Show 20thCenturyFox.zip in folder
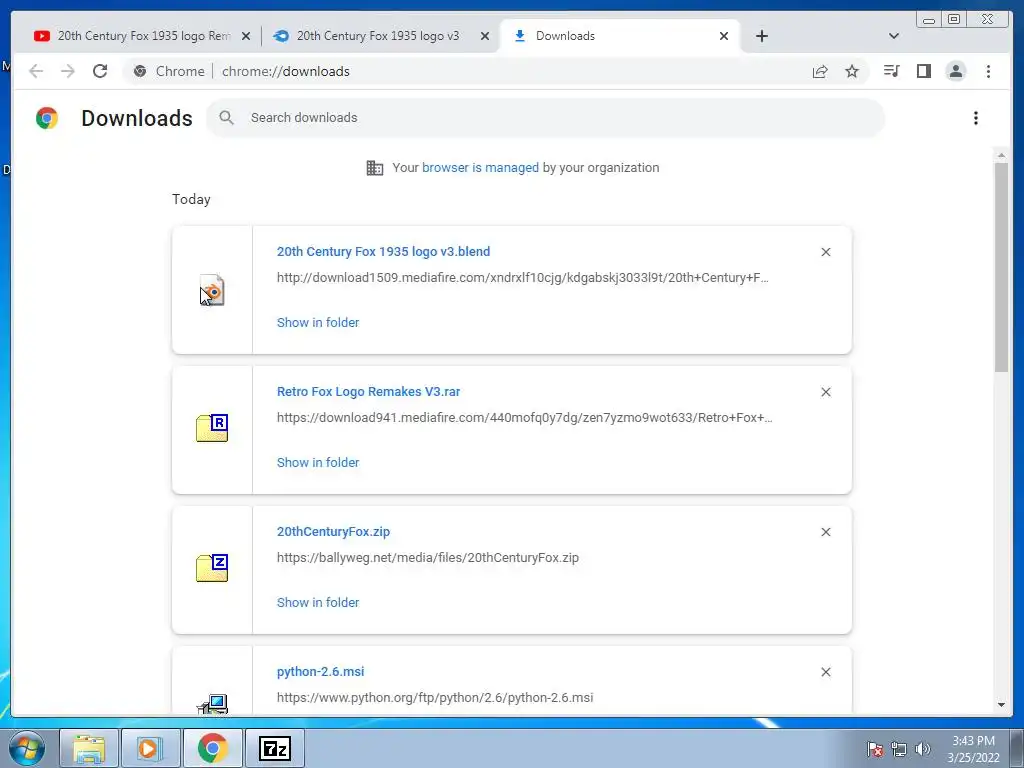 tap(318, 602)
